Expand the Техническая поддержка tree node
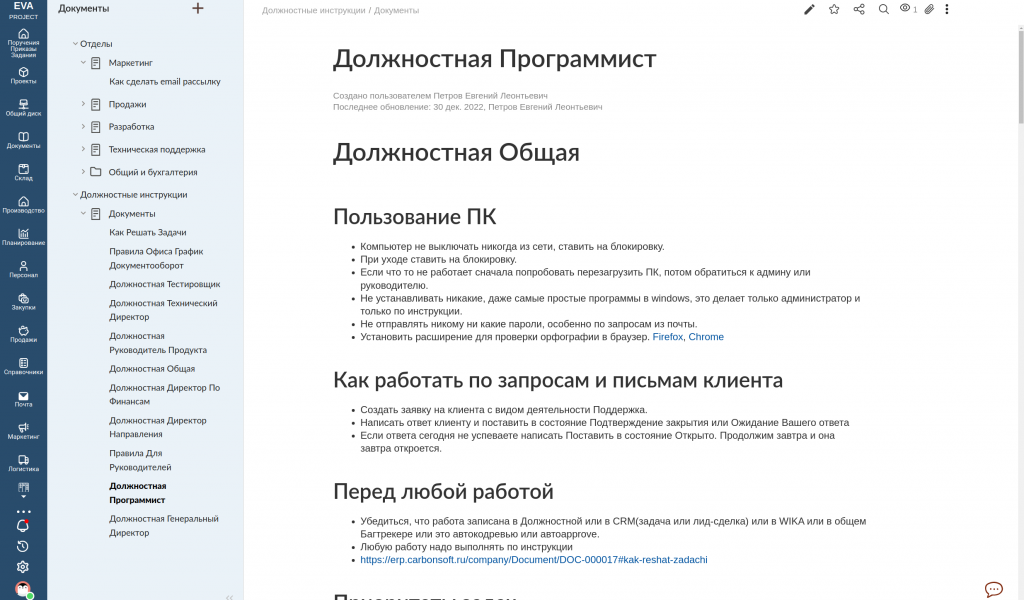The height and width of the screenshot is (600, 1024). click(83, 150)
